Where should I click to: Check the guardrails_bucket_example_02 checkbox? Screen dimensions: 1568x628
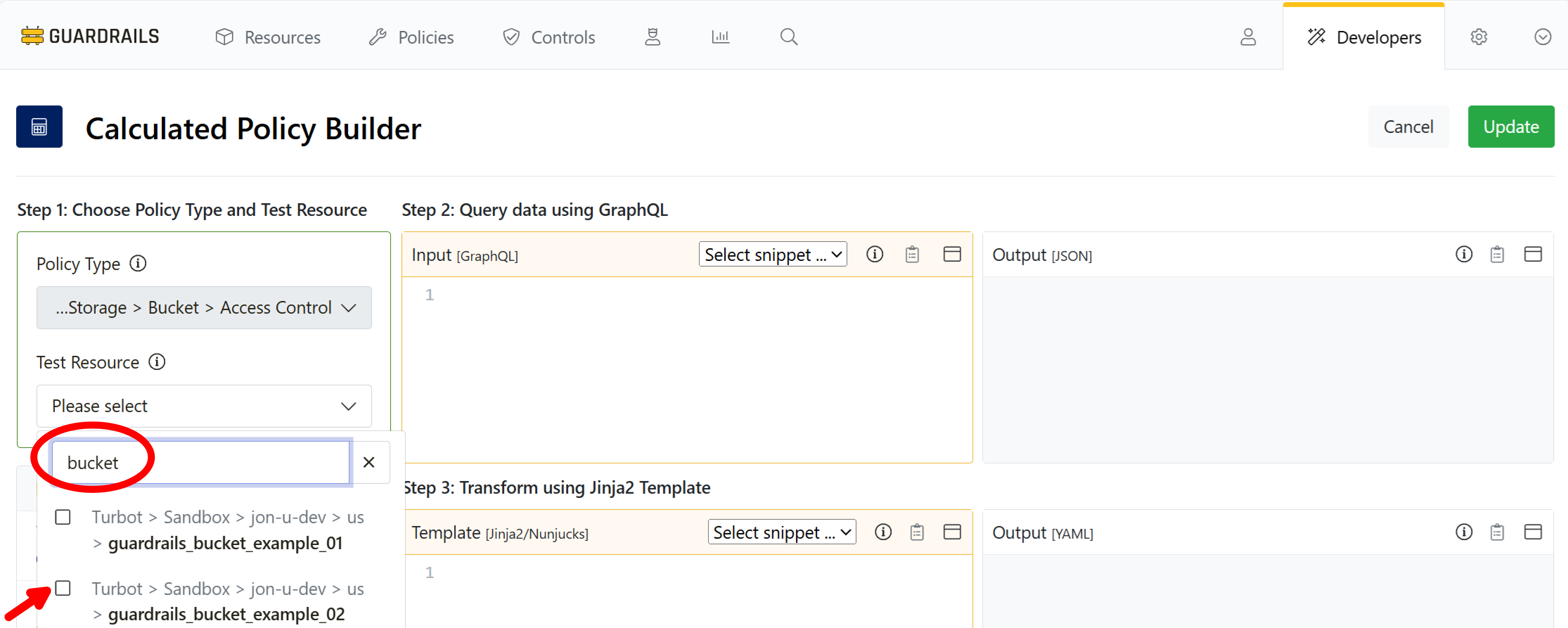point(63,589)
